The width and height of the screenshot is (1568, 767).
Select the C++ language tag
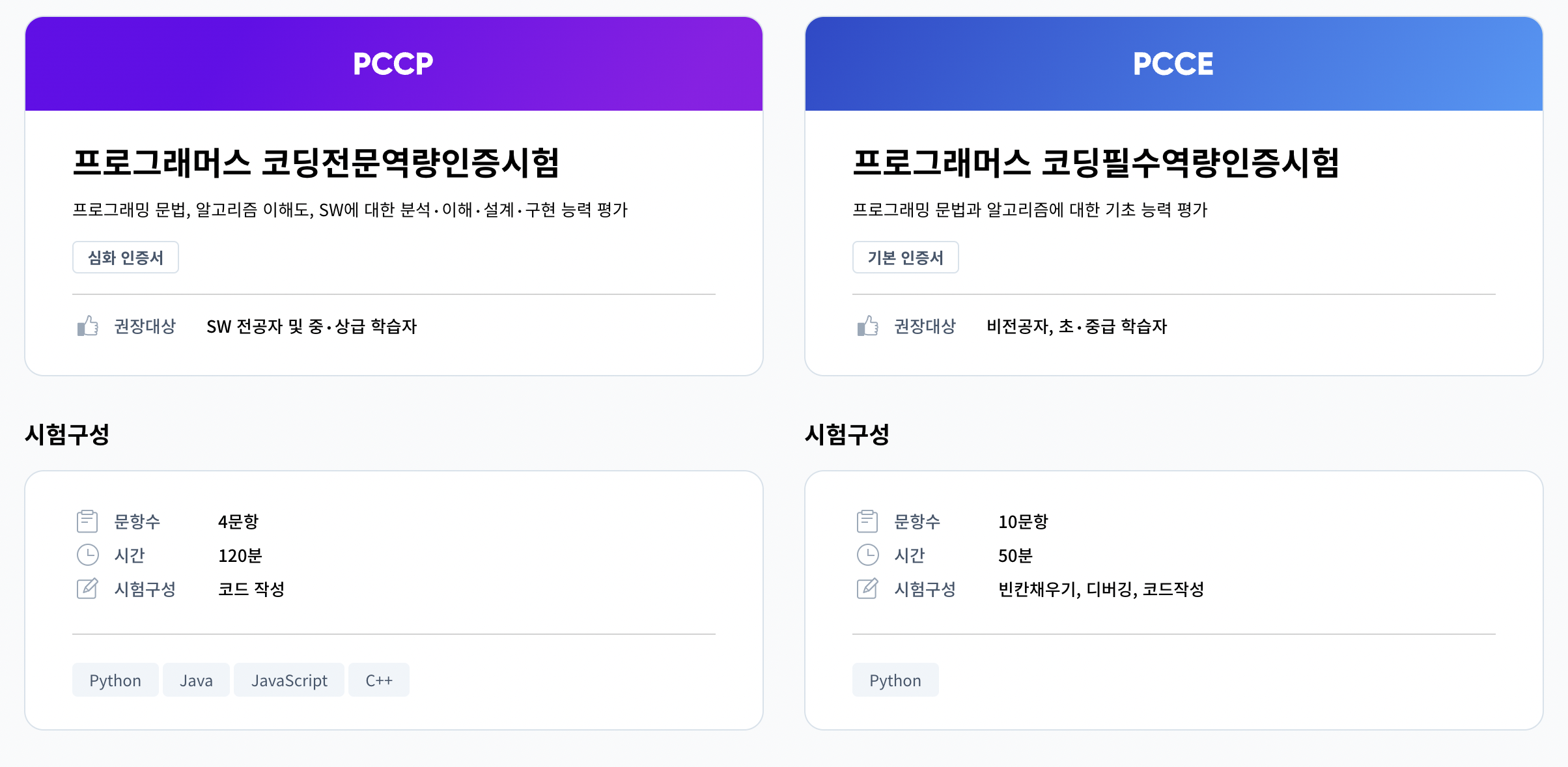[x=379, y=680]
